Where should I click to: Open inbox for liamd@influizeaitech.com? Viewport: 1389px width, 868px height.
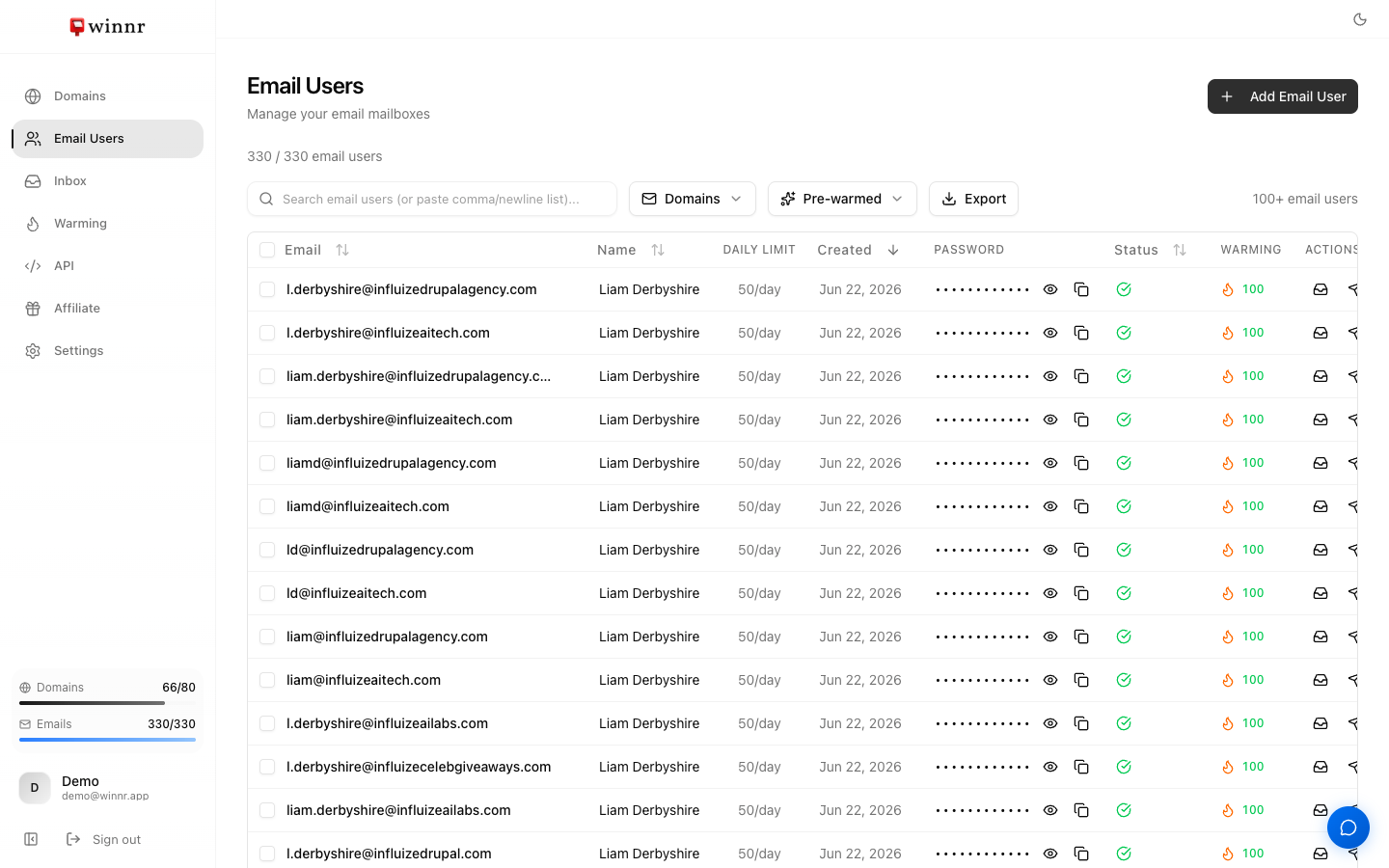point(1321,506)
